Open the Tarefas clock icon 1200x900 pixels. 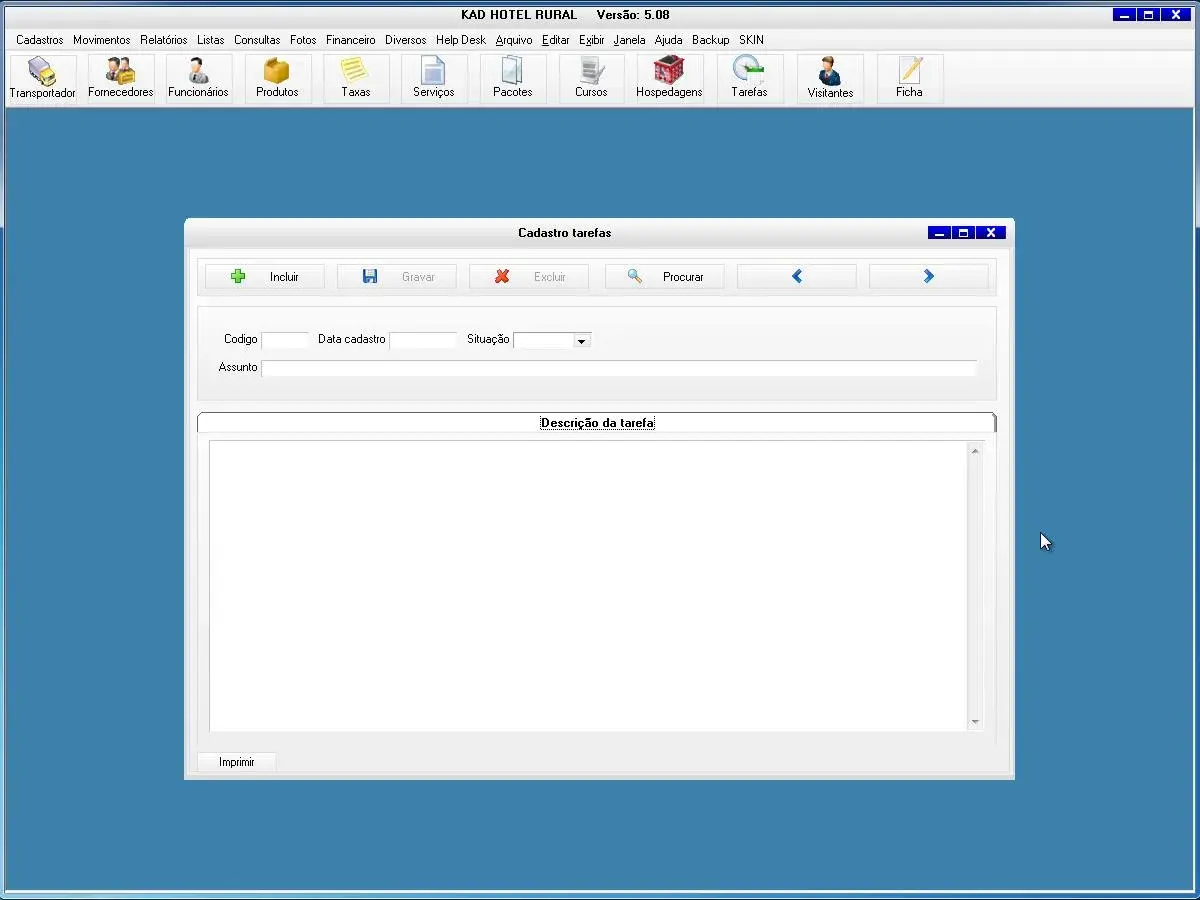(749, 78)
